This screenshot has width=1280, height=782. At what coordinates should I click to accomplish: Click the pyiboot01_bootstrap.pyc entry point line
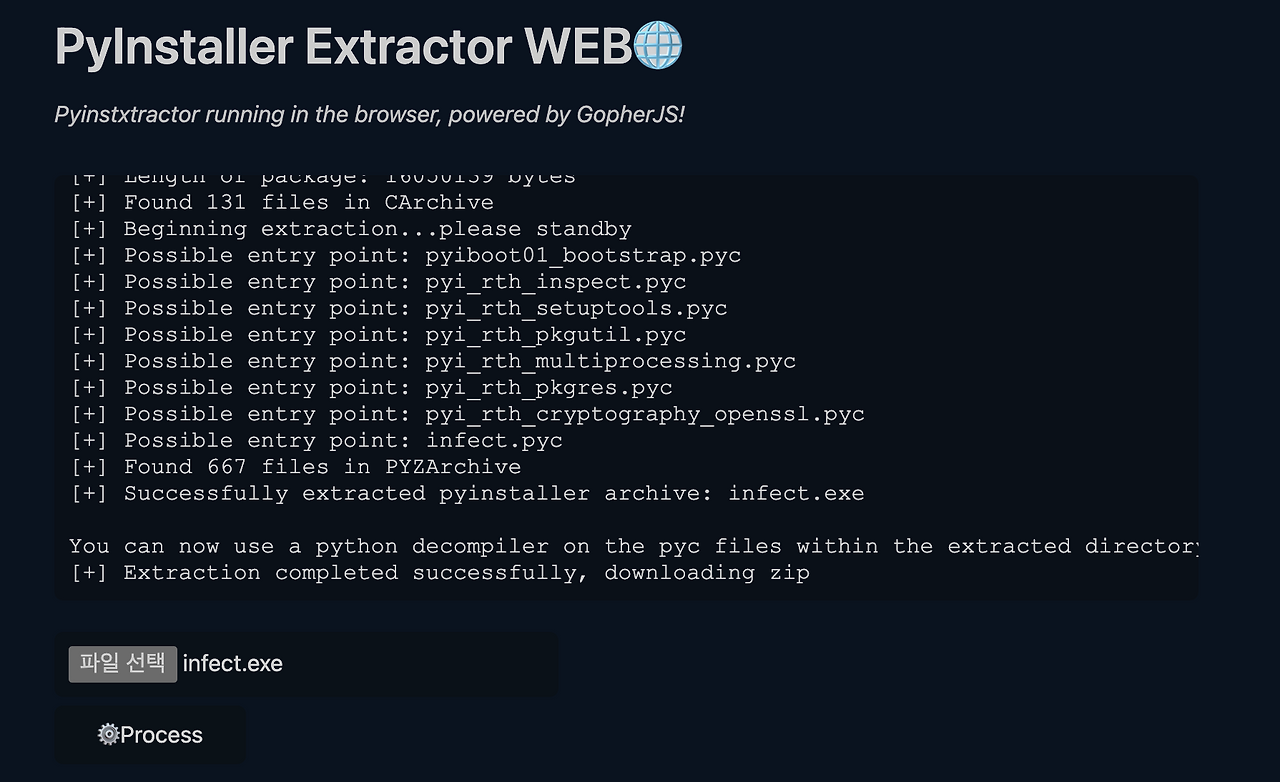tap(406, 255)
